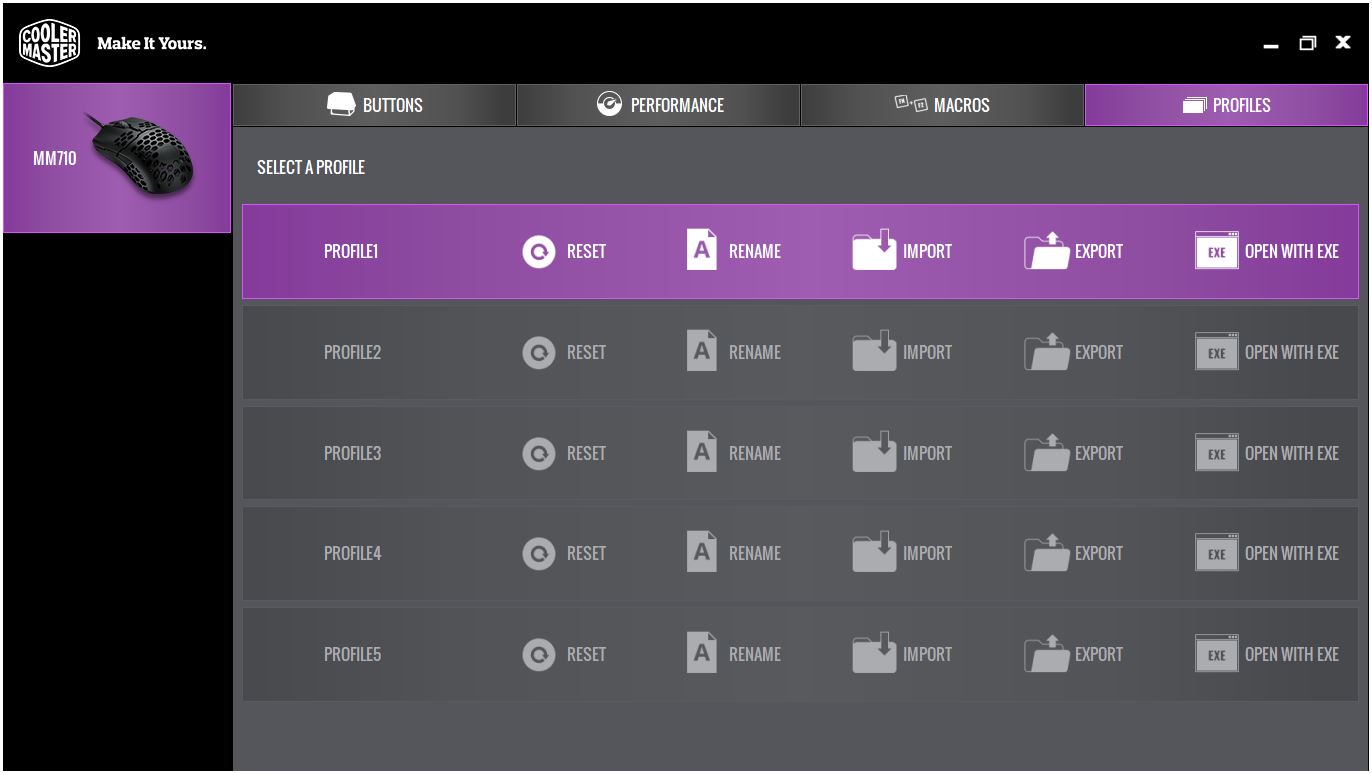
Task: Click the MM710 mouse thumbnail
Action: pos(116,160)
